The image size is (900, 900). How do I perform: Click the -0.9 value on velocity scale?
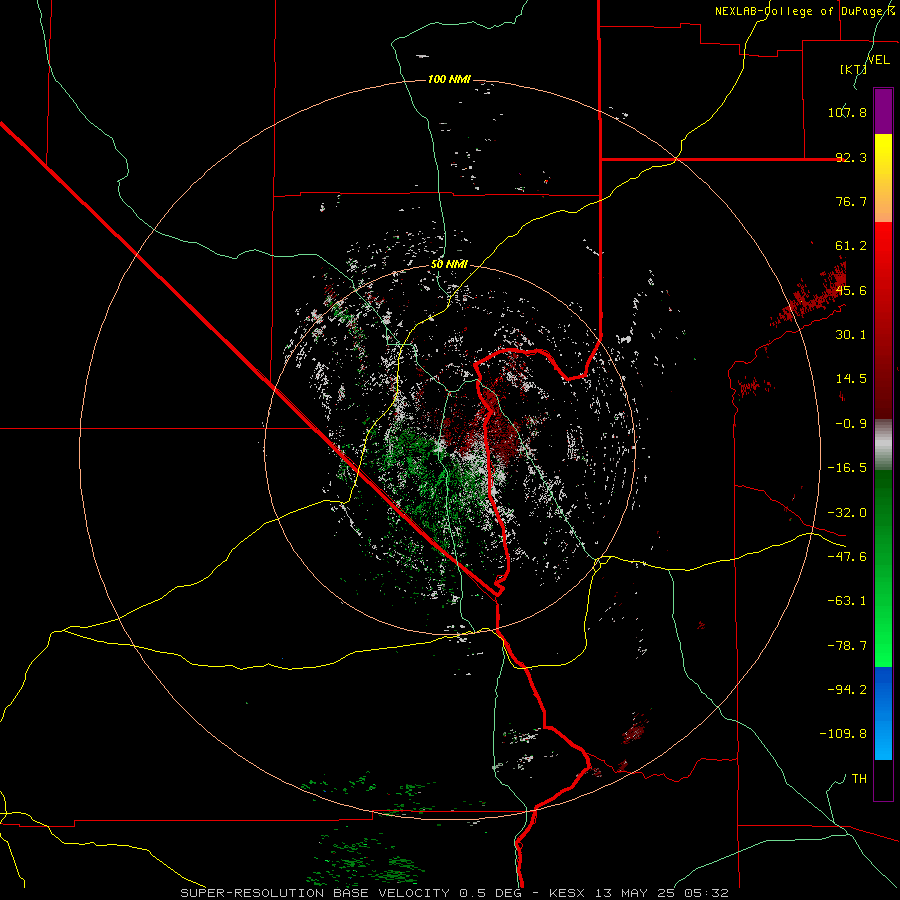coord(851,424)
